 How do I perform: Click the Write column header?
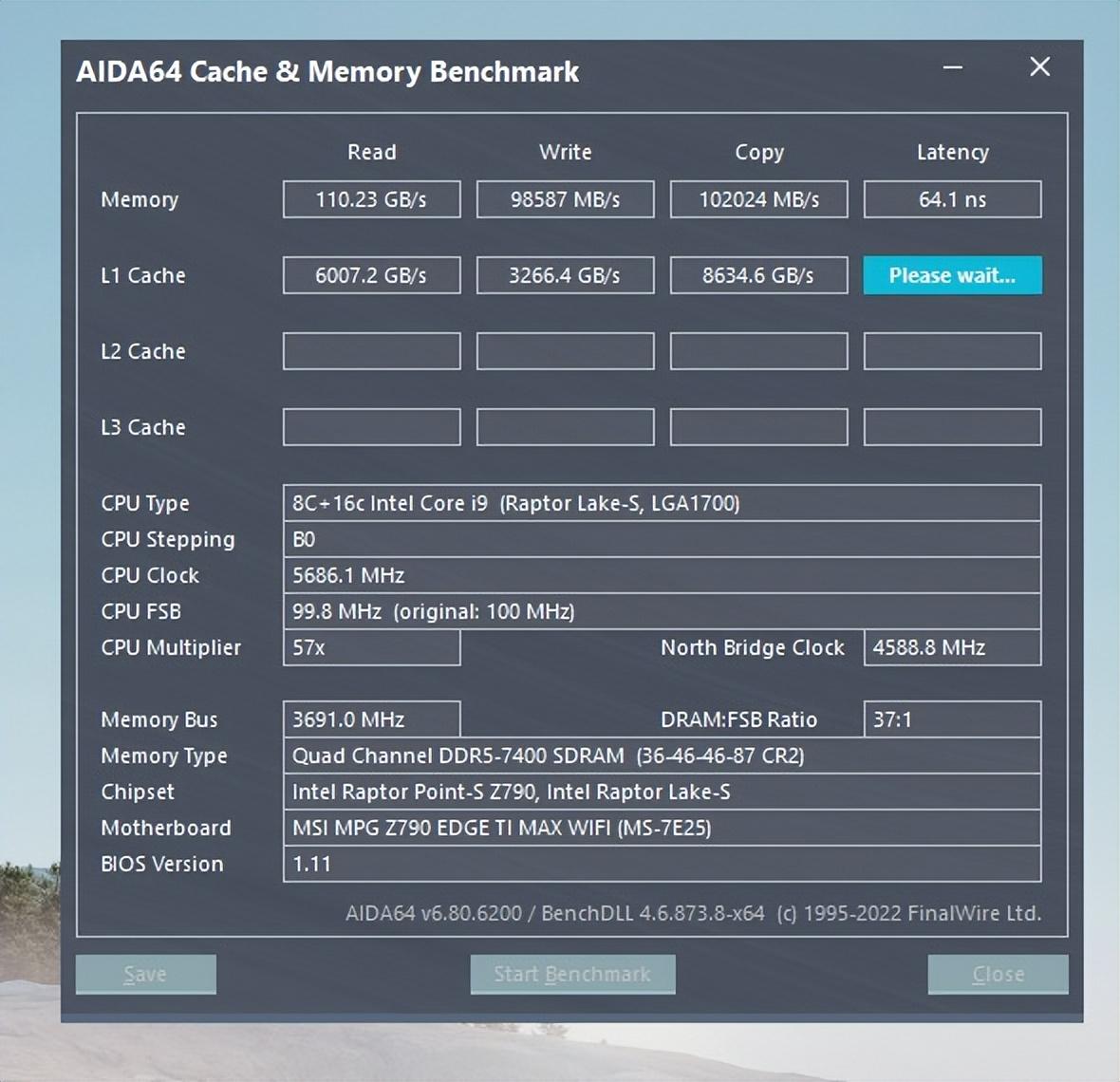565,152
